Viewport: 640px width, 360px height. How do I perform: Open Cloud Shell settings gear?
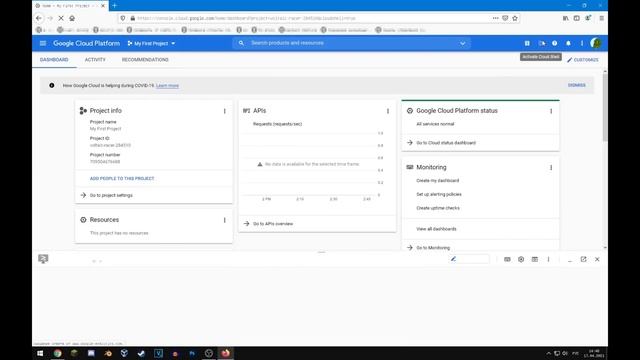pos(521,259)
